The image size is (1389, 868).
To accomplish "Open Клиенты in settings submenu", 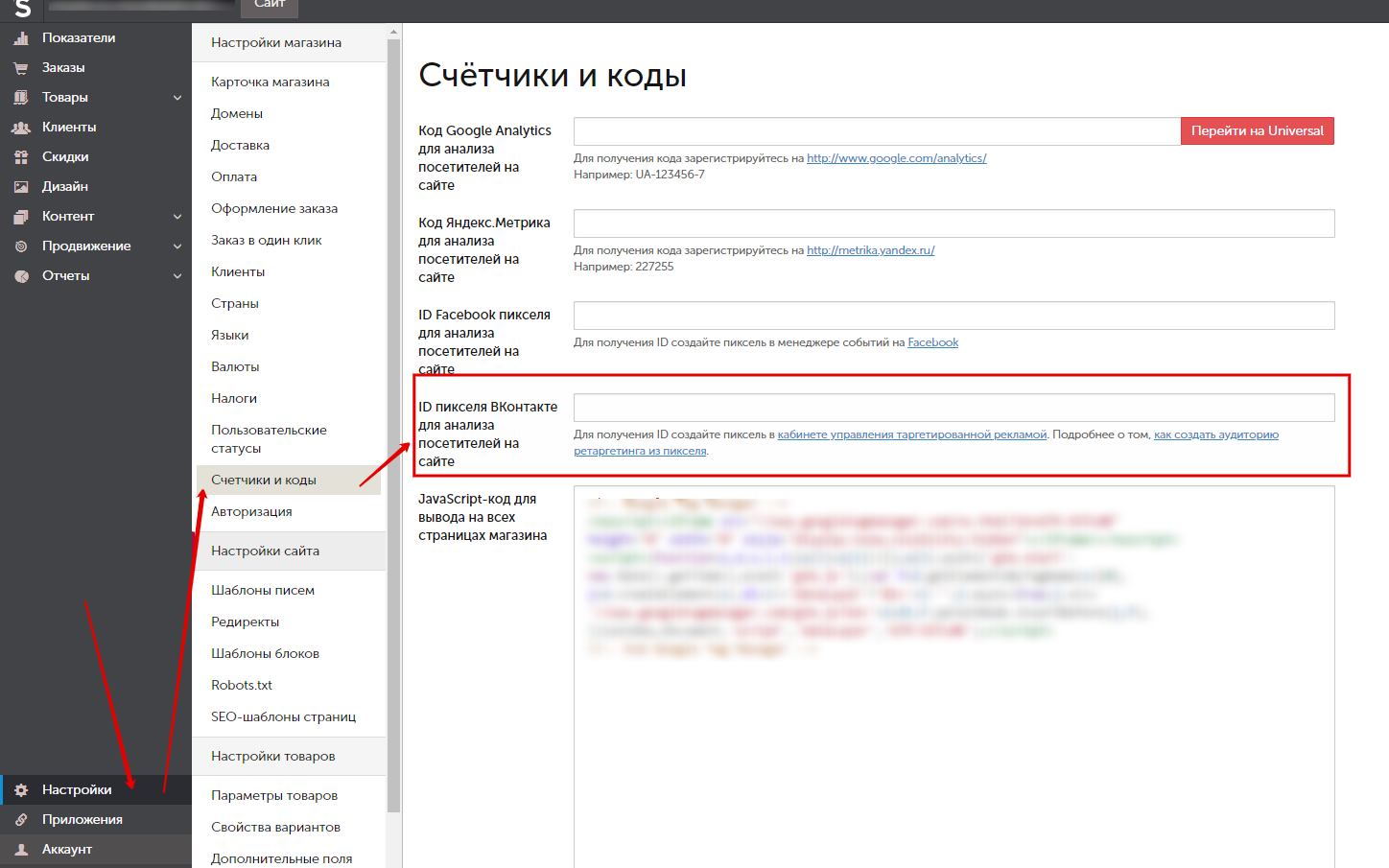I will click(x=238, y=272).
